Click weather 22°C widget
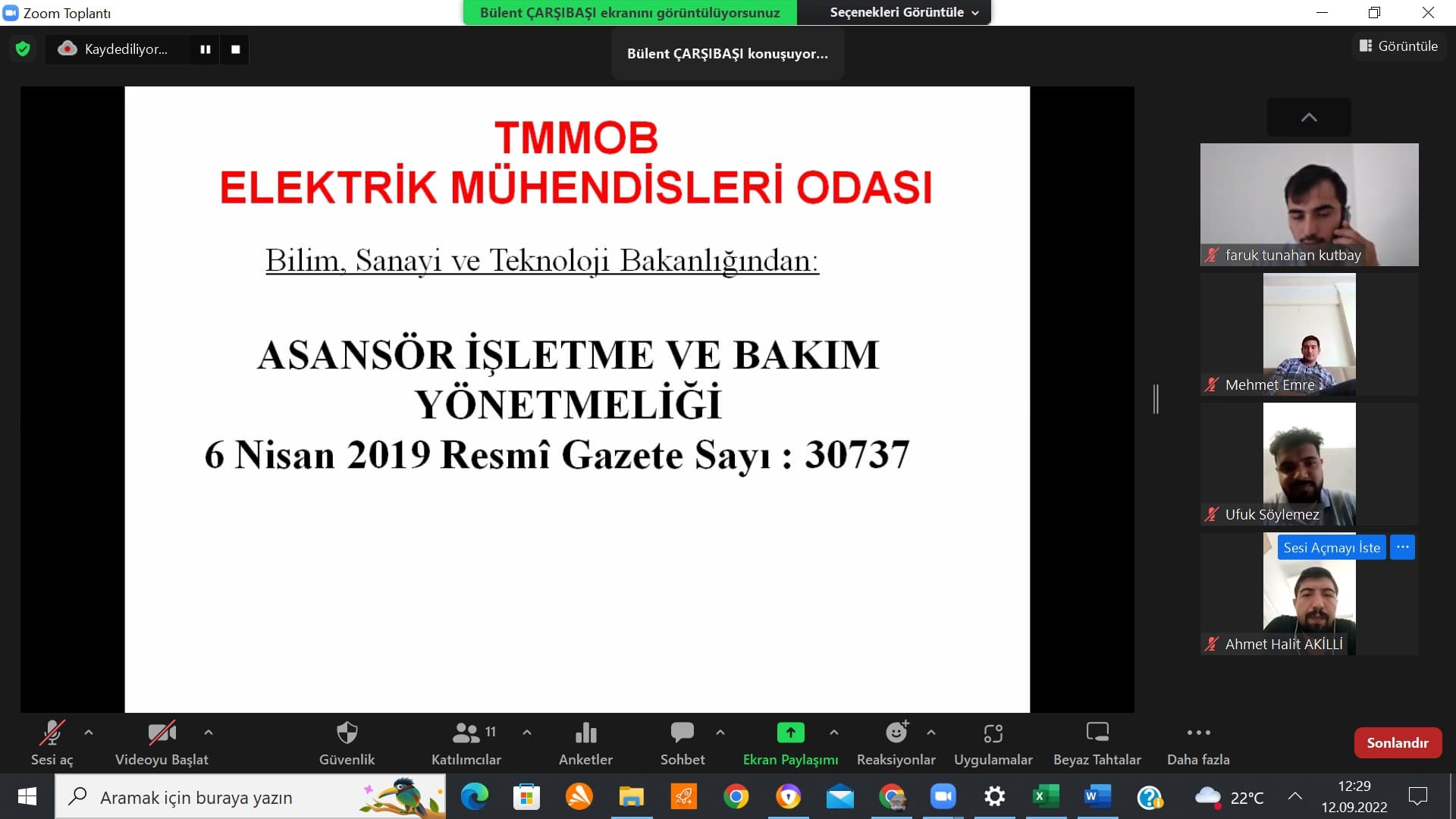The width and height of the screenshot is (1456, 819). click(1229, 797)
